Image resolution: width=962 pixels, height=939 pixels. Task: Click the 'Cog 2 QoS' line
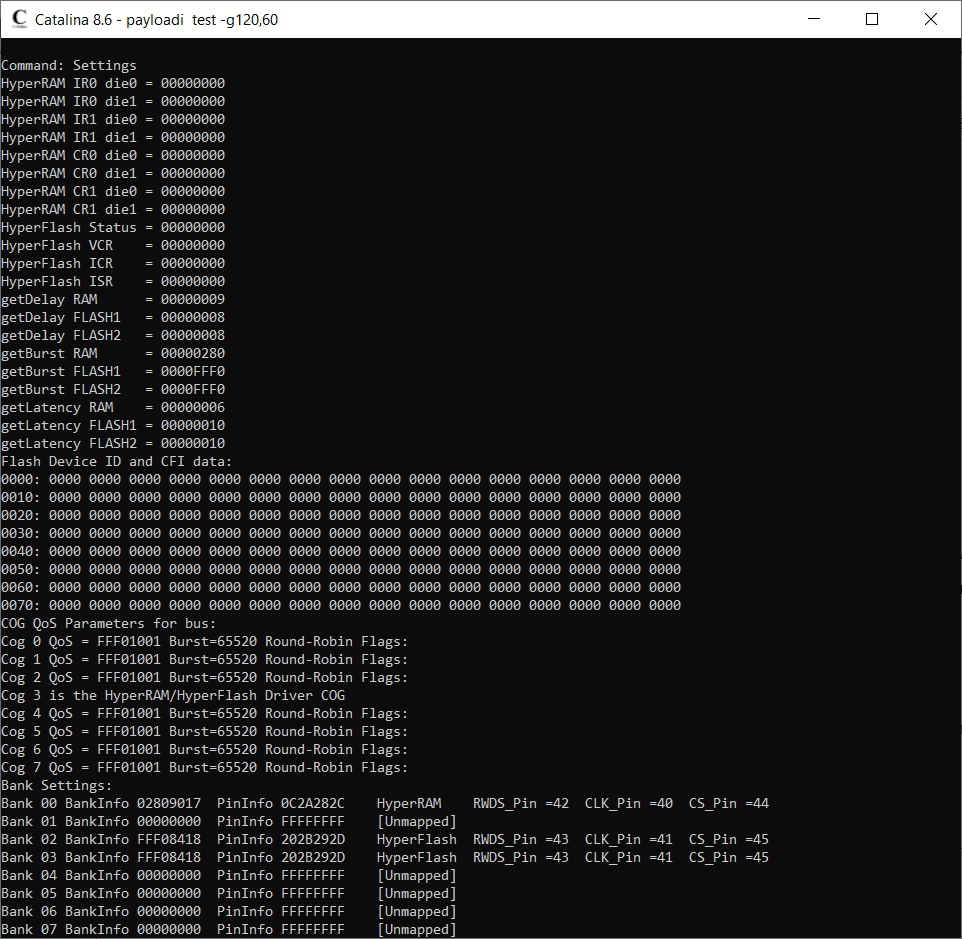click(205, 677)
